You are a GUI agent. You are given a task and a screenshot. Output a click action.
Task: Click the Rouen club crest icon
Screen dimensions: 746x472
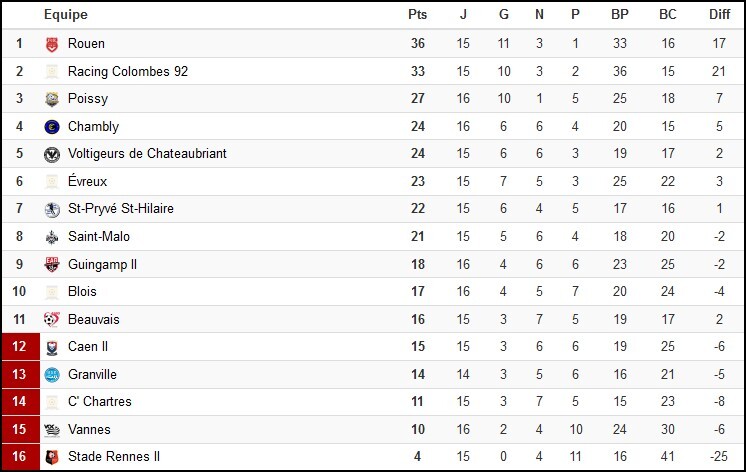(52, 44)
